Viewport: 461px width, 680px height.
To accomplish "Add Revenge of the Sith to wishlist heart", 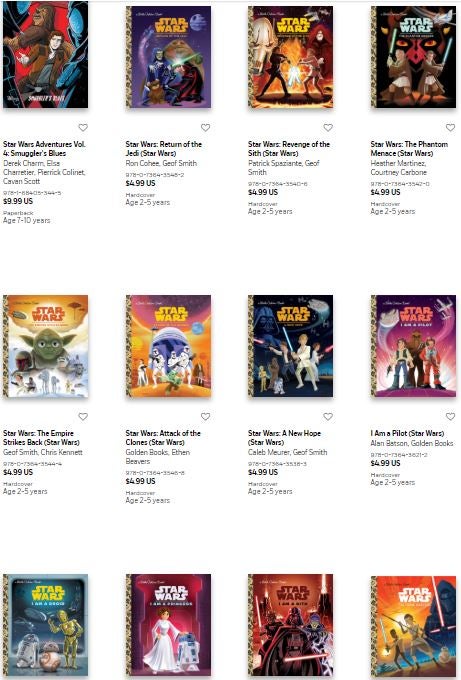I will (x=328, y=128).
